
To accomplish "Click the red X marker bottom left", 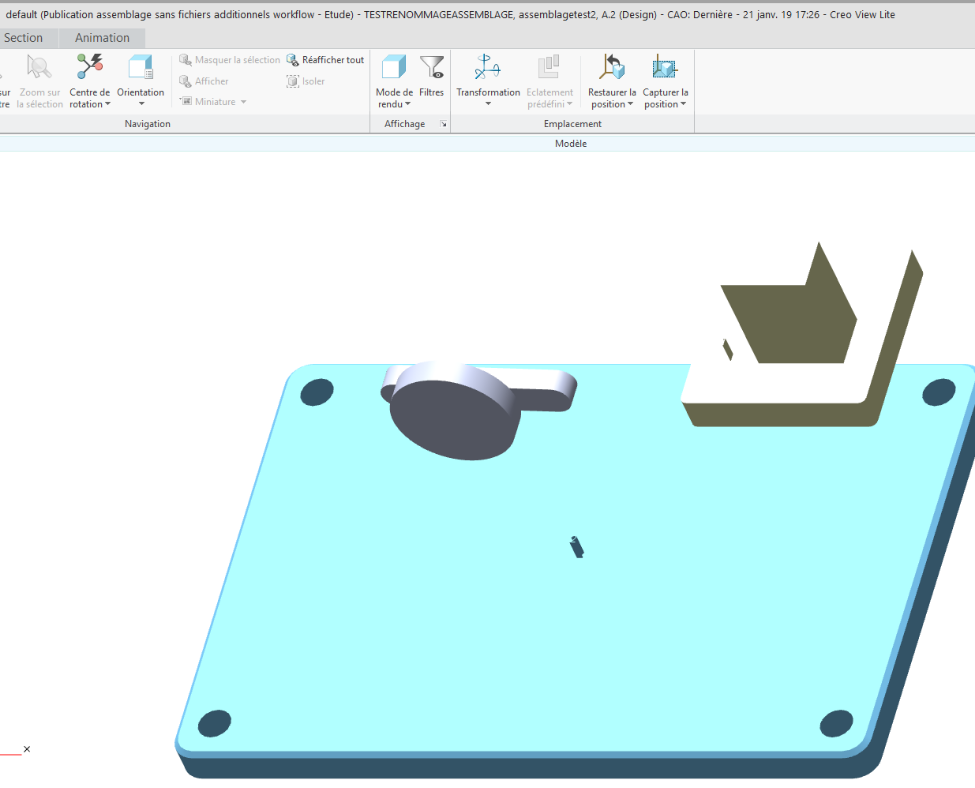I will click(26, 748).
